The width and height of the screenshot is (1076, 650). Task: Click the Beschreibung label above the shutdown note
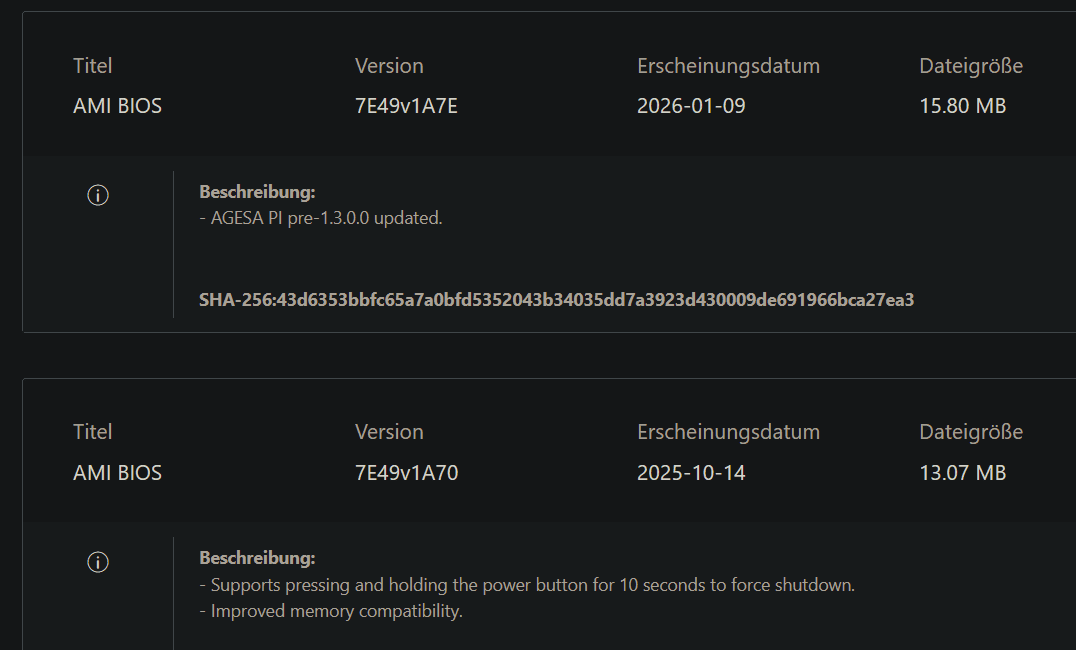(x=257, y=558)
